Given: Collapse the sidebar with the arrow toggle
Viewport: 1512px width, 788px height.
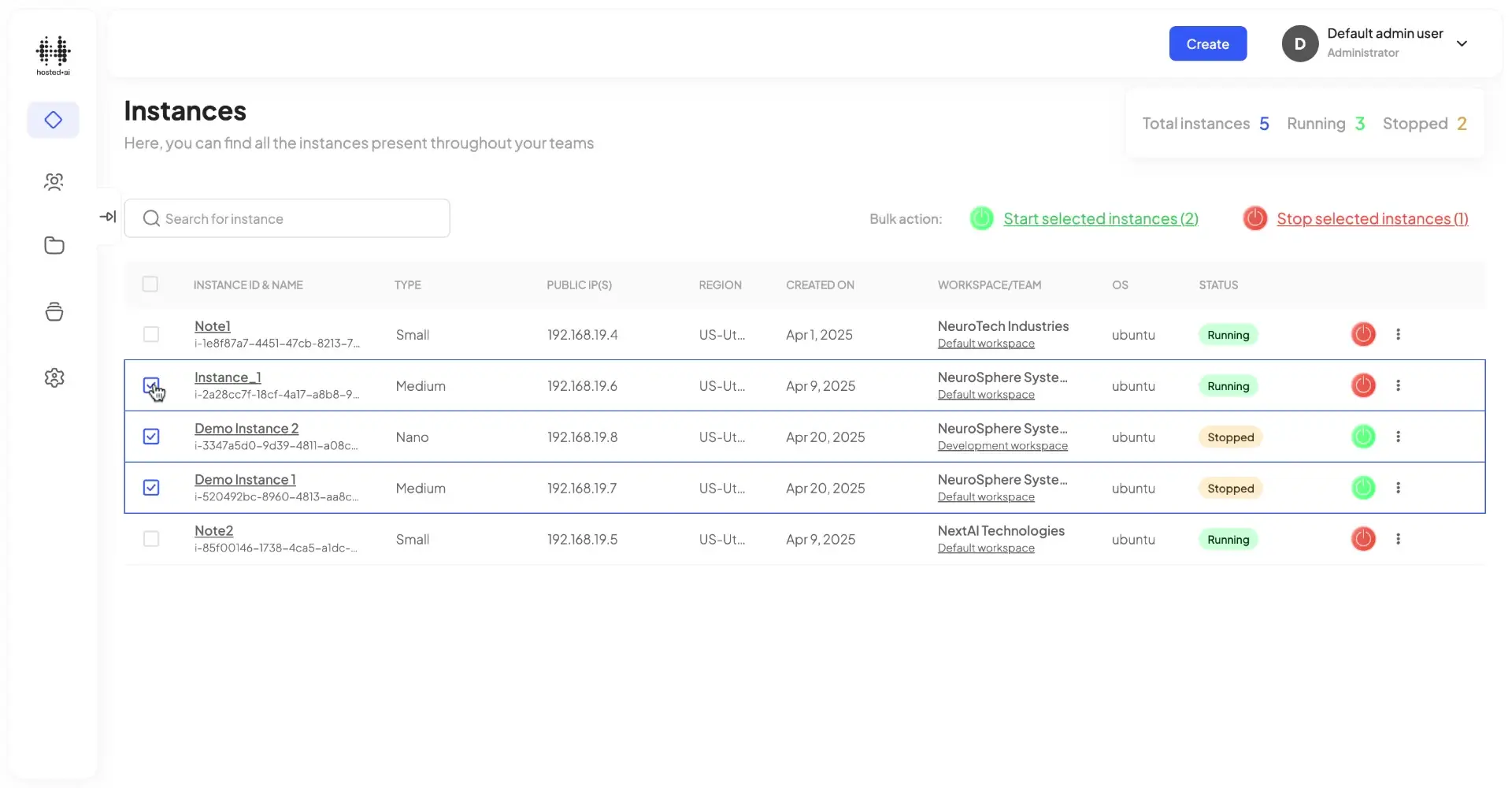Looking at the screenshot, I should click(108, 217).
